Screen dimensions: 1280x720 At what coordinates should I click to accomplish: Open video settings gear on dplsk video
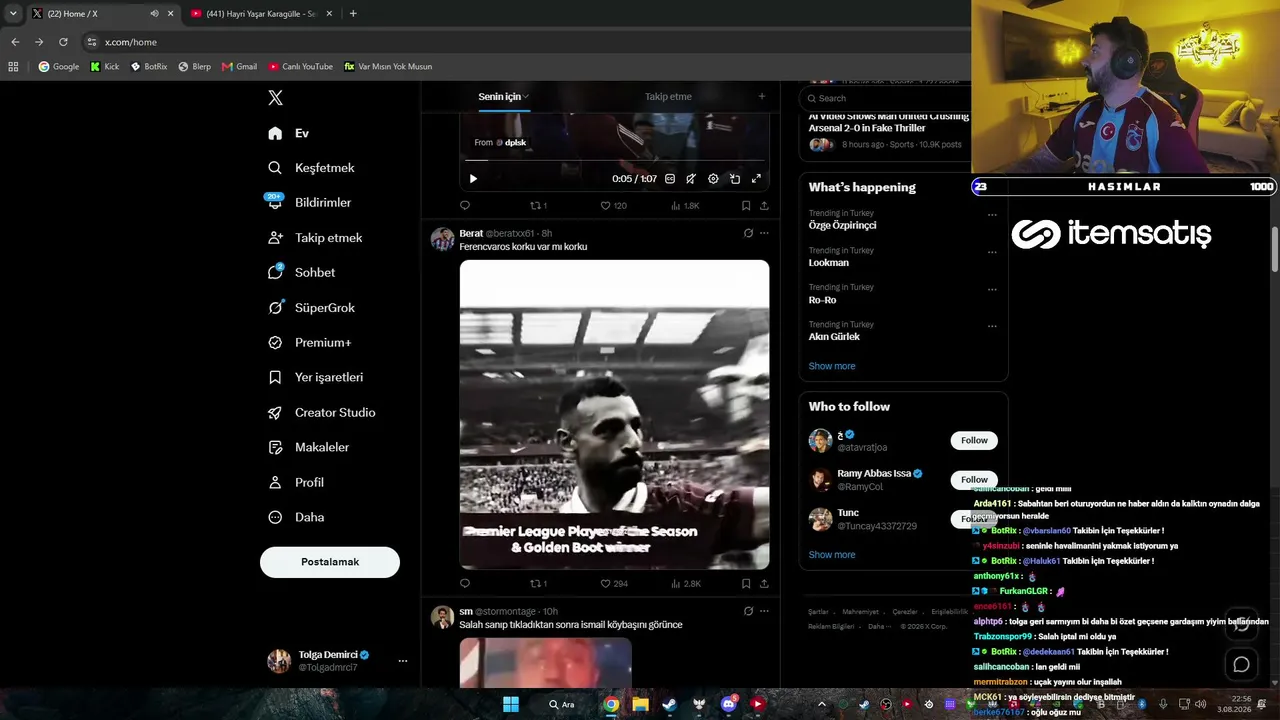tap(713, 179)
